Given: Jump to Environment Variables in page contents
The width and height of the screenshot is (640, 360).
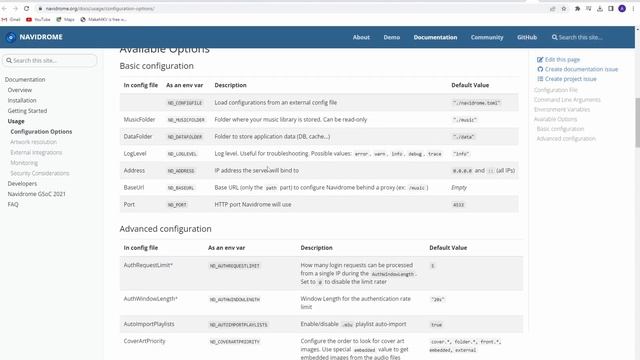Looking at the screenshot, I should click(562, 109).
